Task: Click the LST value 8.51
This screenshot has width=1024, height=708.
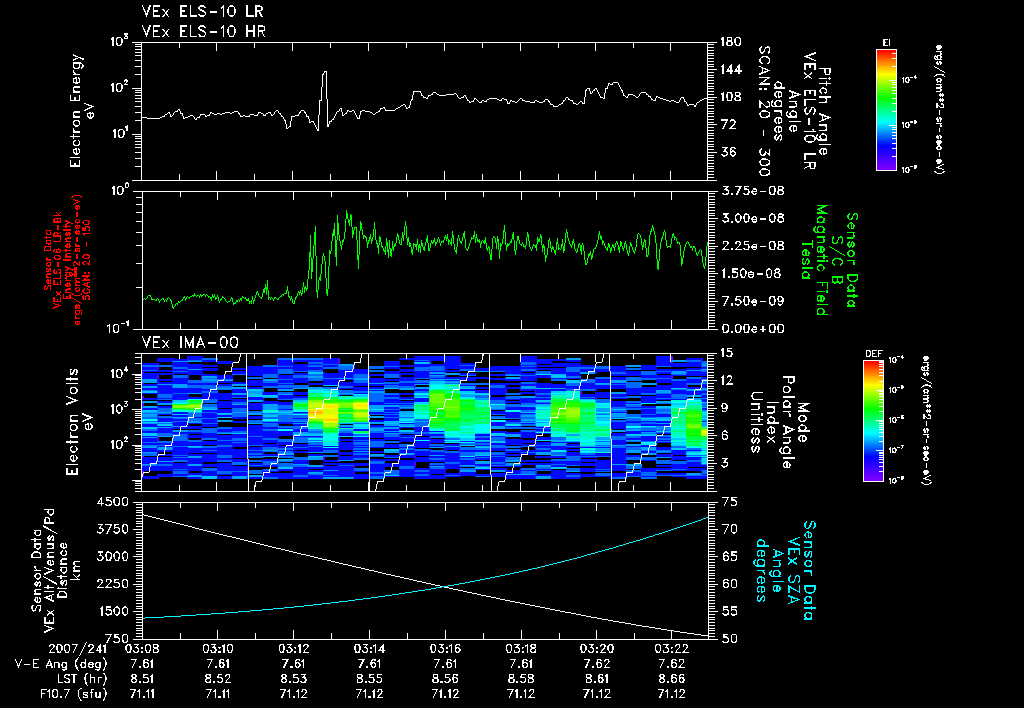Action: click(142, 679)
